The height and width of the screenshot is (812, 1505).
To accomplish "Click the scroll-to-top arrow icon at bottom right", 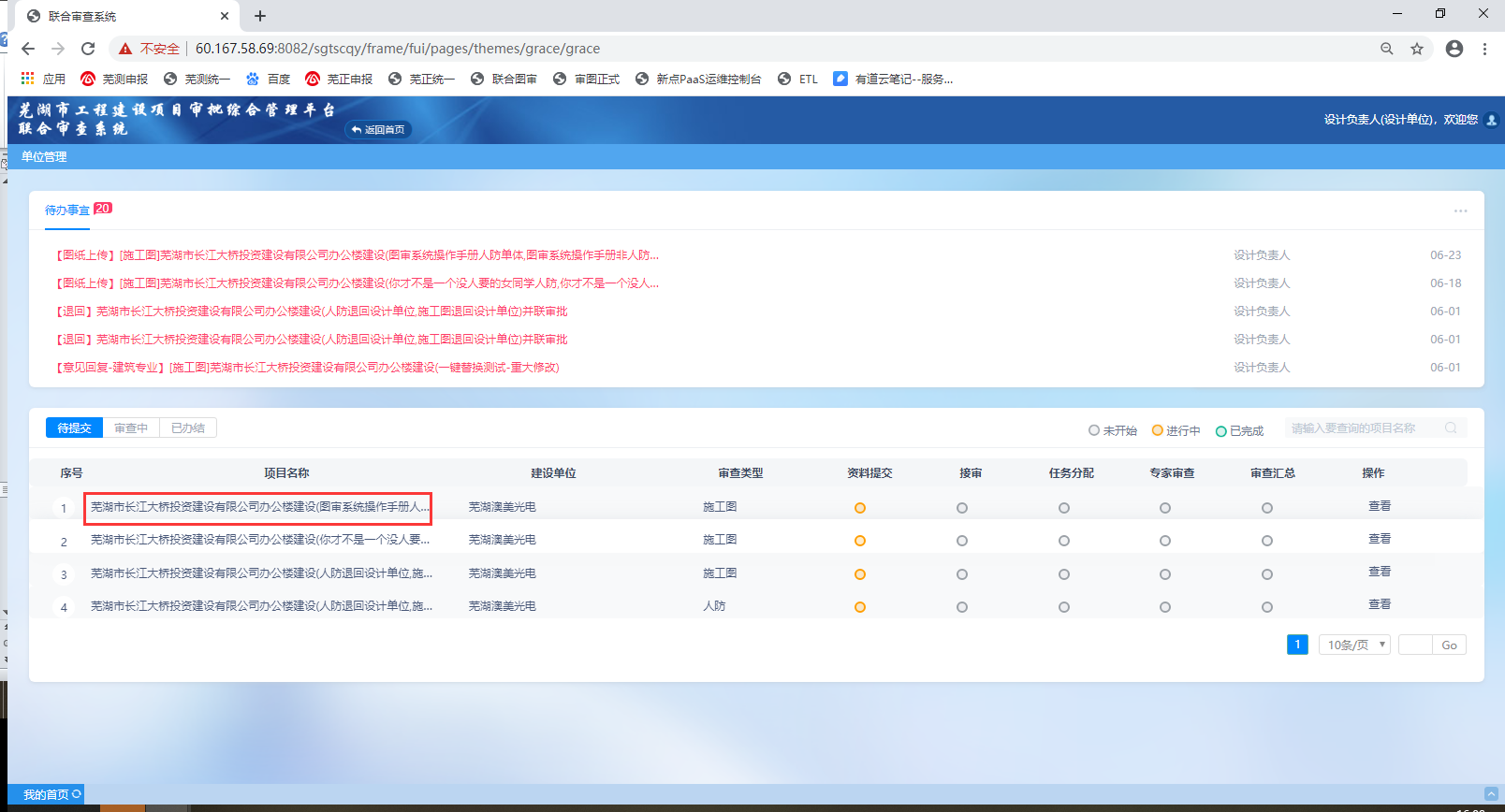I will pos(1491,794).
